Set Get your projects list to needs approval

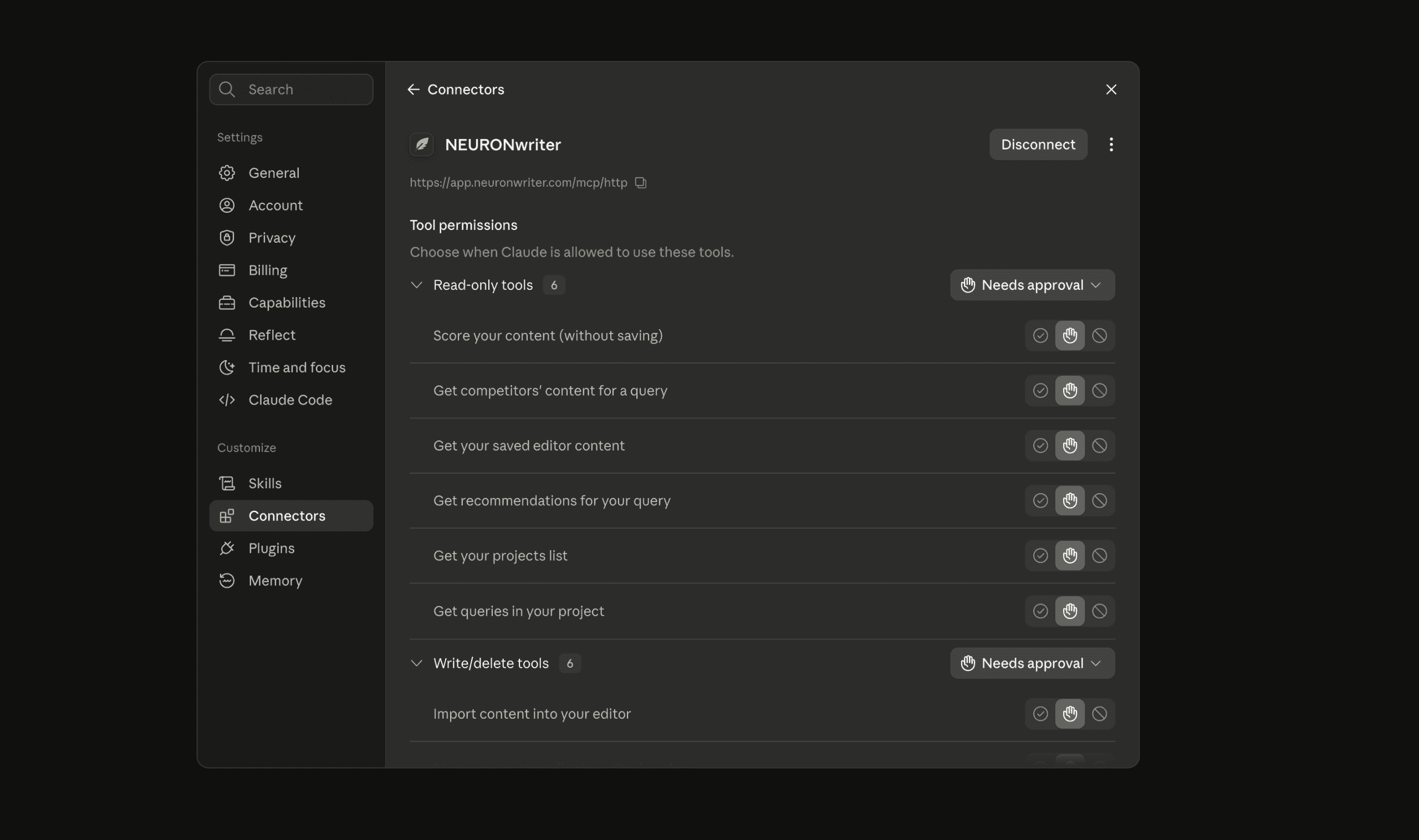[x=1070, y=555]
